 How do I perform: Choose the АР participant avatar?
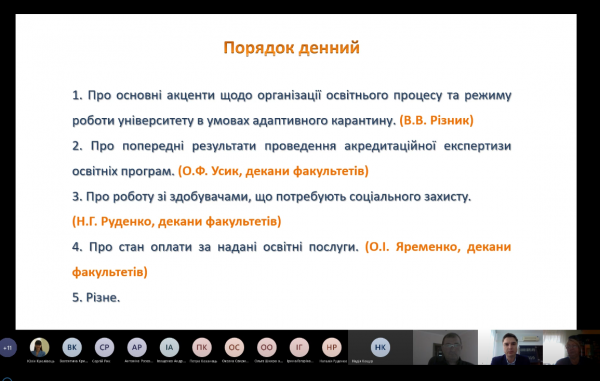[x=137, y=347]
